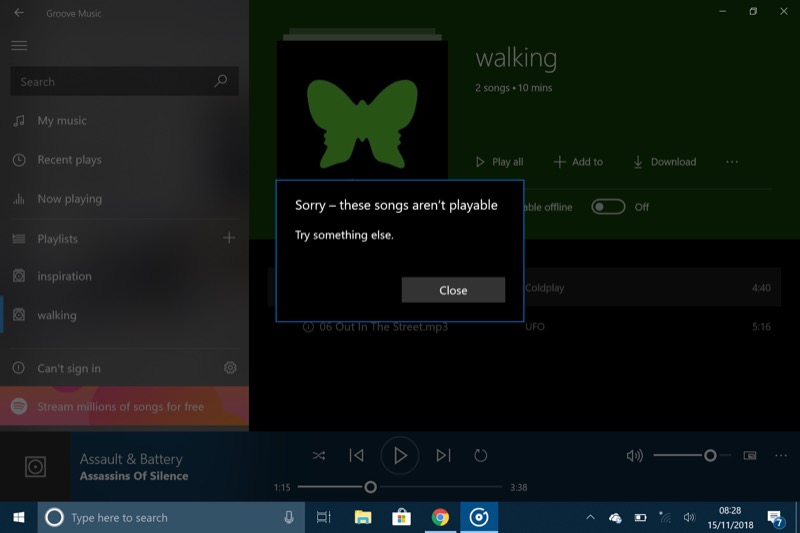Go to Now playing
Screen dimensions: 800x533
124,199
